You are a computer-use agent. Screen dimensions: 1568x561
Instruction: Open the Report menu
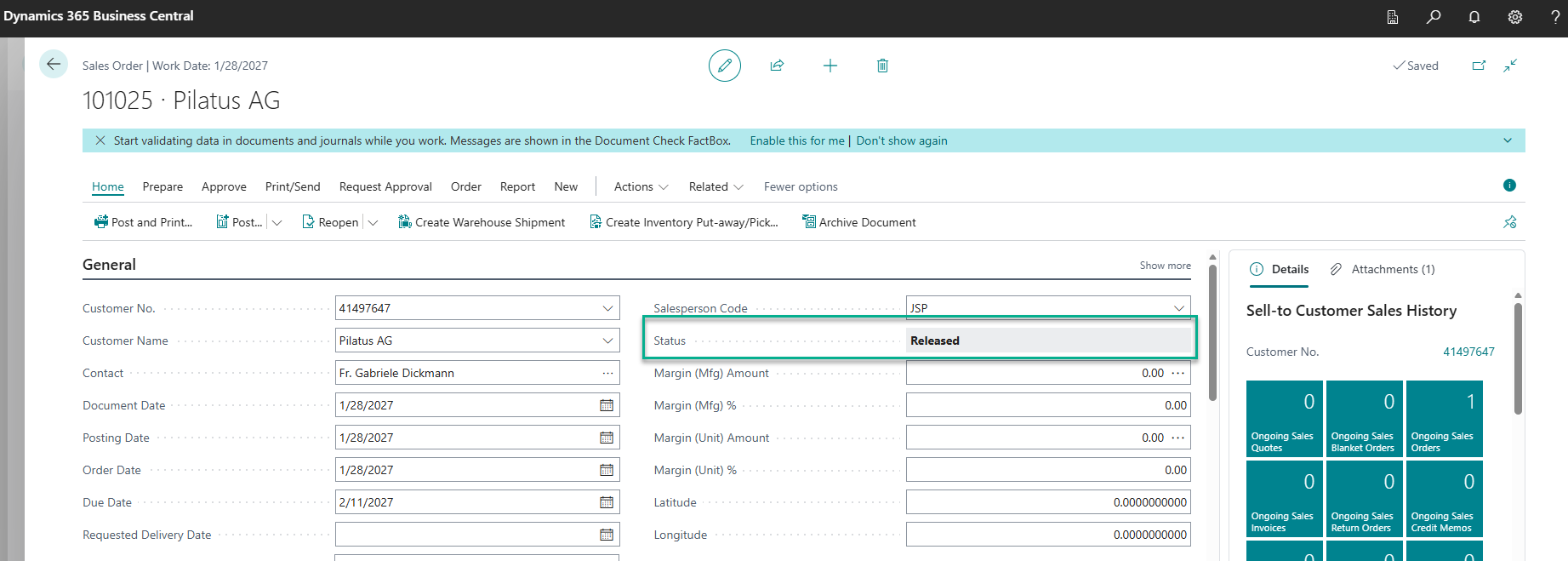pyautogui.click(x=517, y=186)
